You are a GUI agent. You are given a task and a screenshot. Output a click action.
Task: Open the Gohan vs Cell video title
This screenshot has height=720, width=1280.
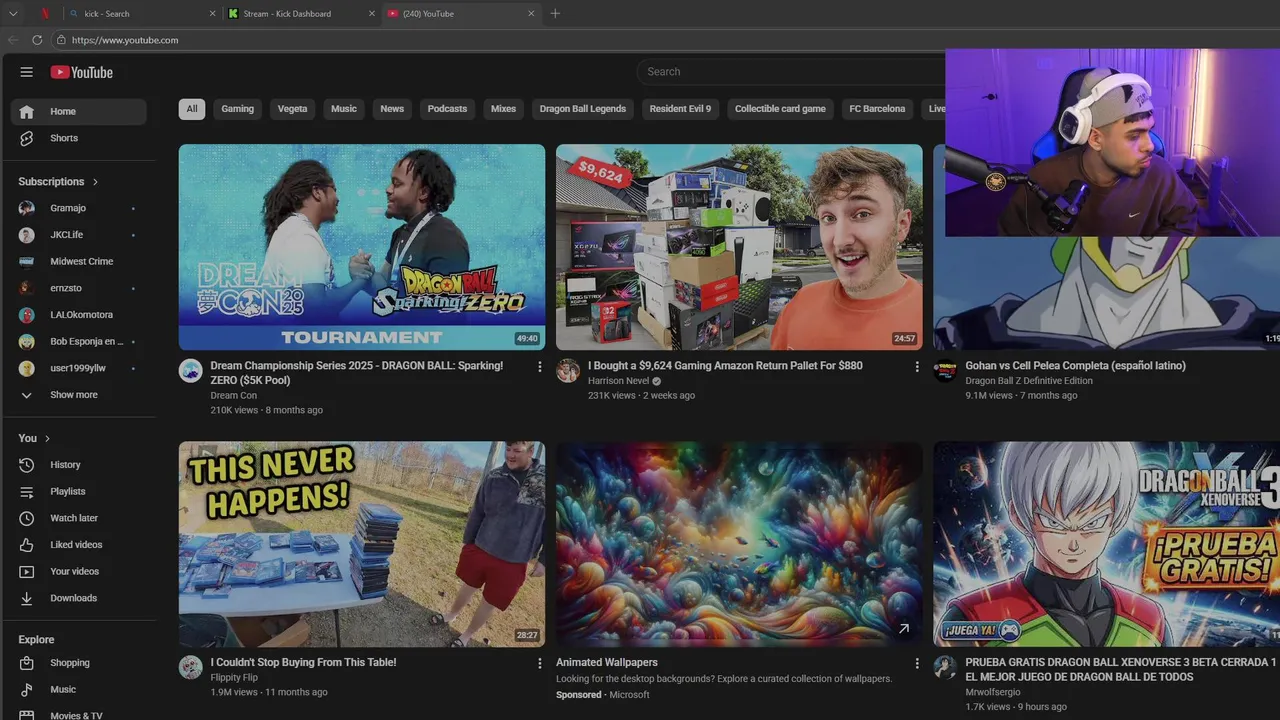pyautogui.click(x=1075, y=366)
